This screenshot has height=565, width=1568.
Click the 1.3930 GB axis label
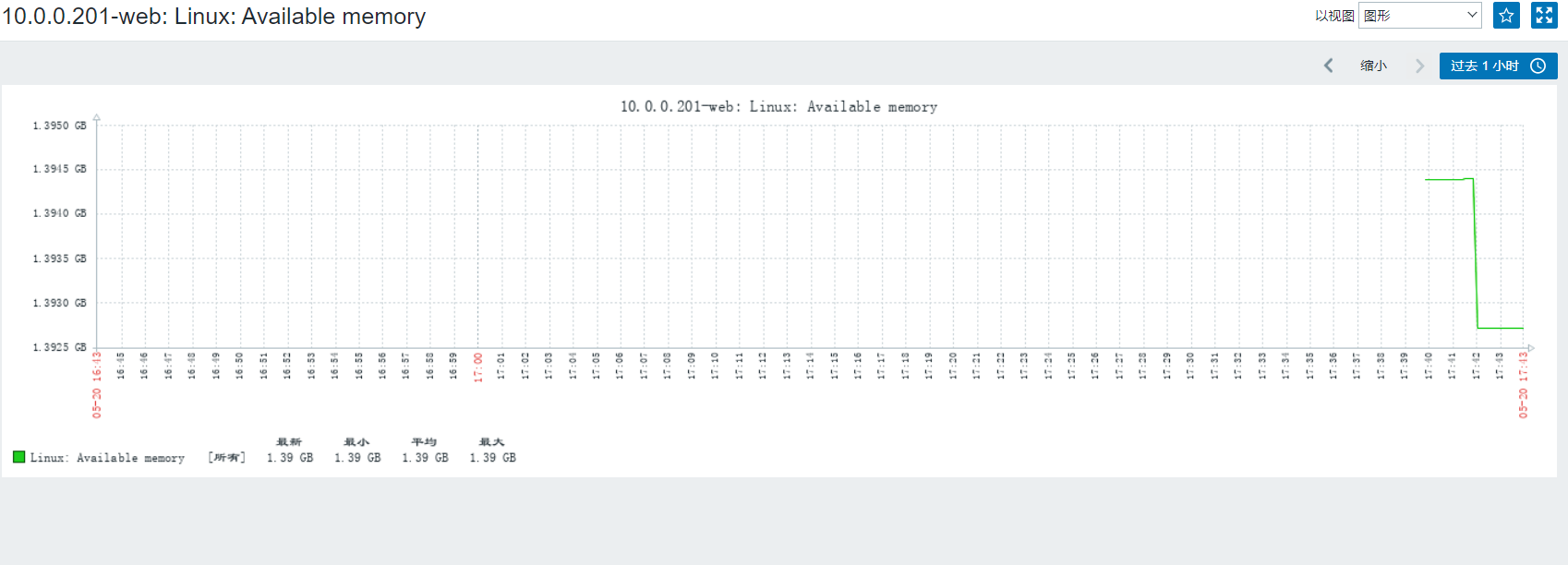click(59, 303)
